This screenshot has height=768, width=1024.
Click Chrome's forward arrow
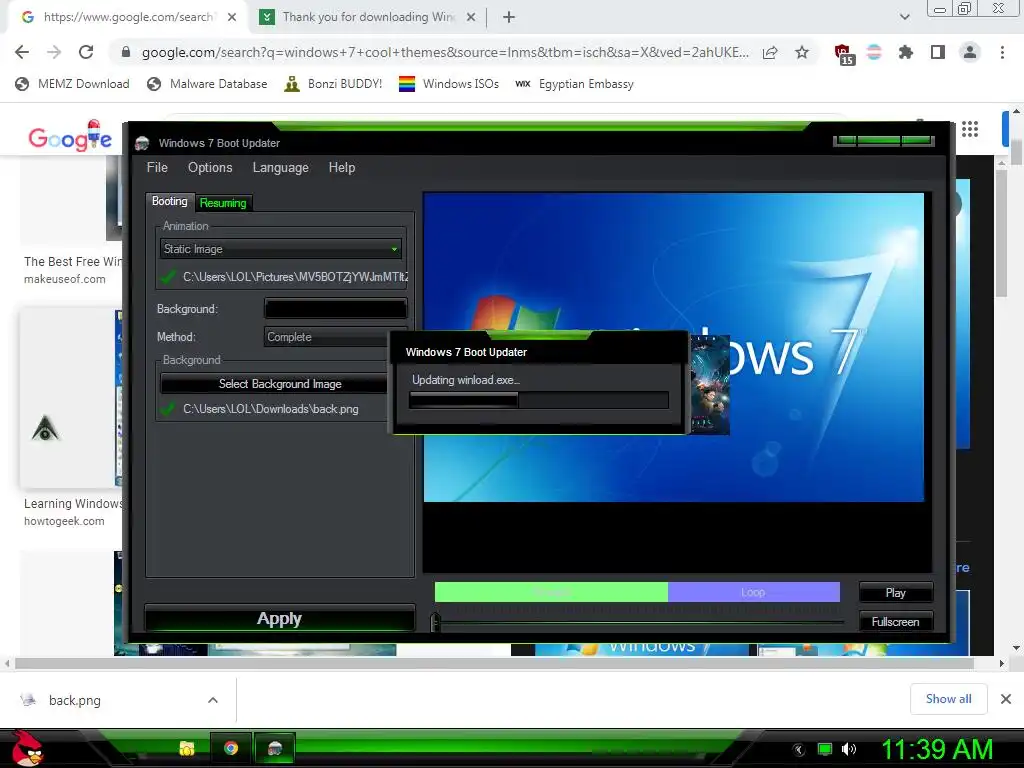(x=54, y=52)
